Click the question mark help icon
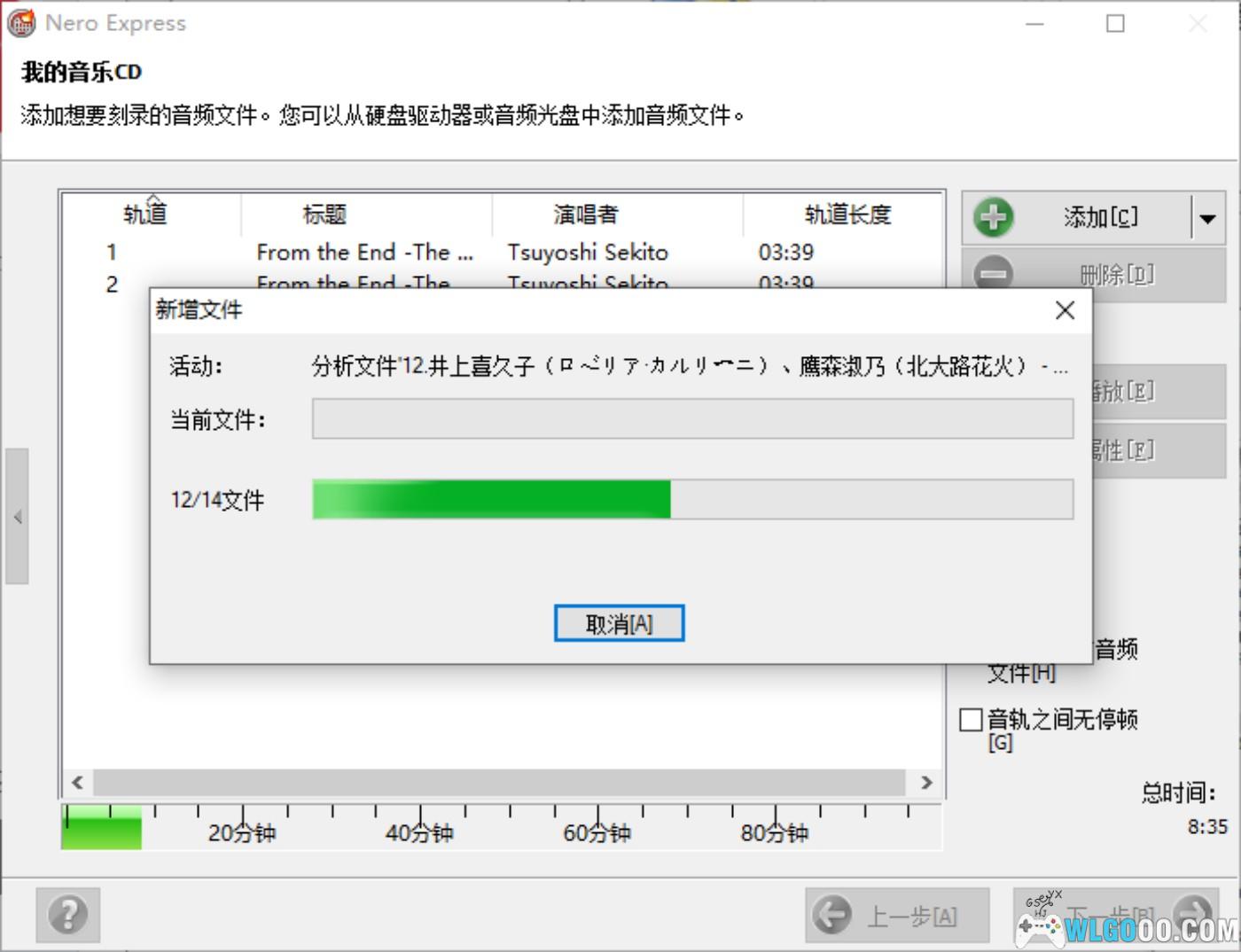 (x=68, y=914)
